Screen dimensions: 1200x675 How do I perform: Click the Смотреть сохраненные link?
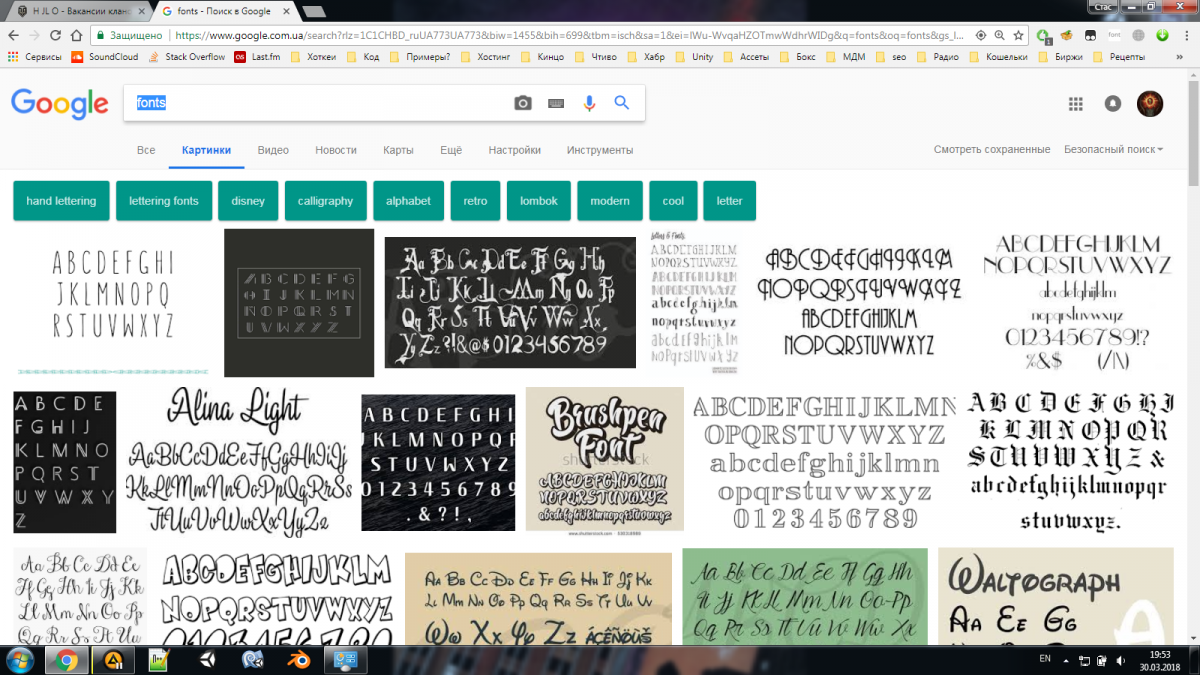(x=991, y=150)
